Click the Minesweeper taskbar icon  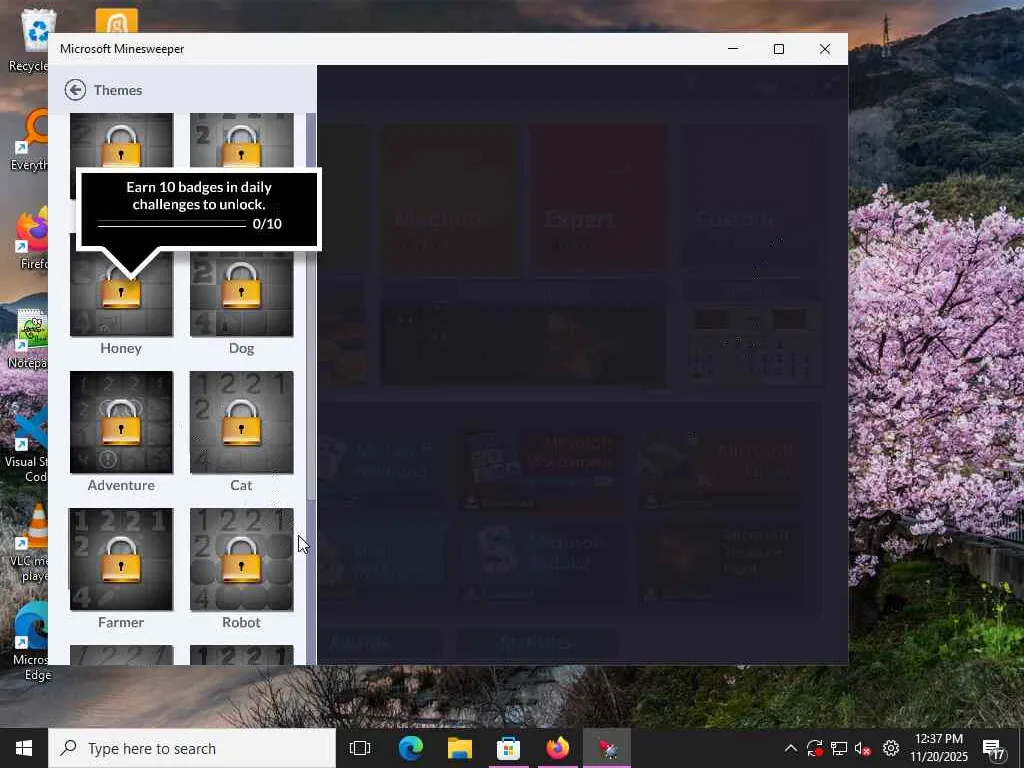[607, 748]
